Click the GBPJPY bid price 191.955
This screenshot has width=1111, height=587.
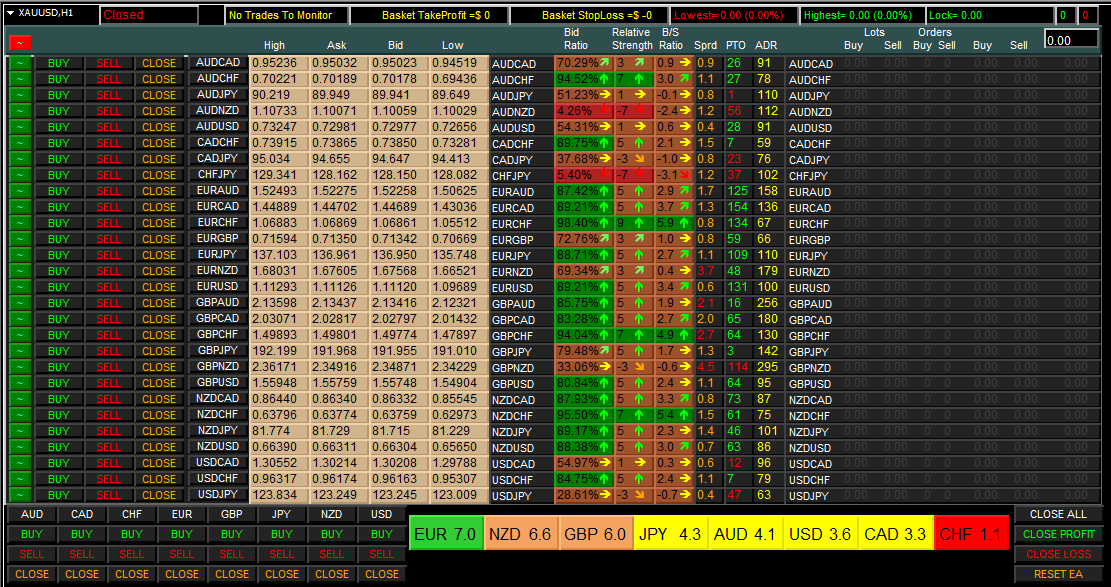click(400, 350)
